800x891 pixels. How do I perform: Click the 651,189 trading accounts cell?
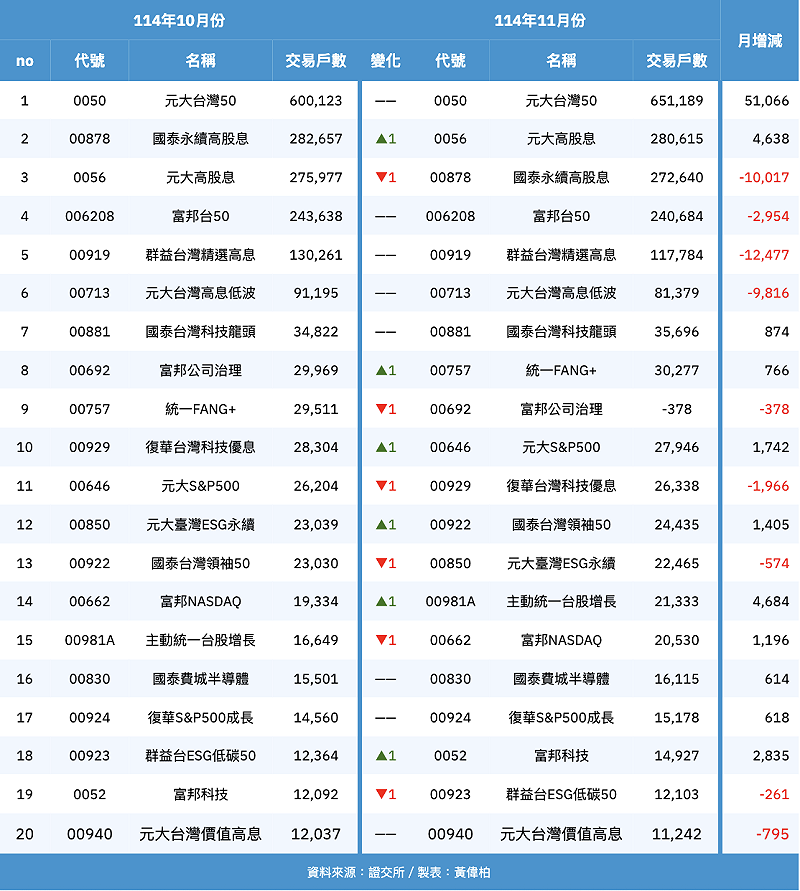675,101
